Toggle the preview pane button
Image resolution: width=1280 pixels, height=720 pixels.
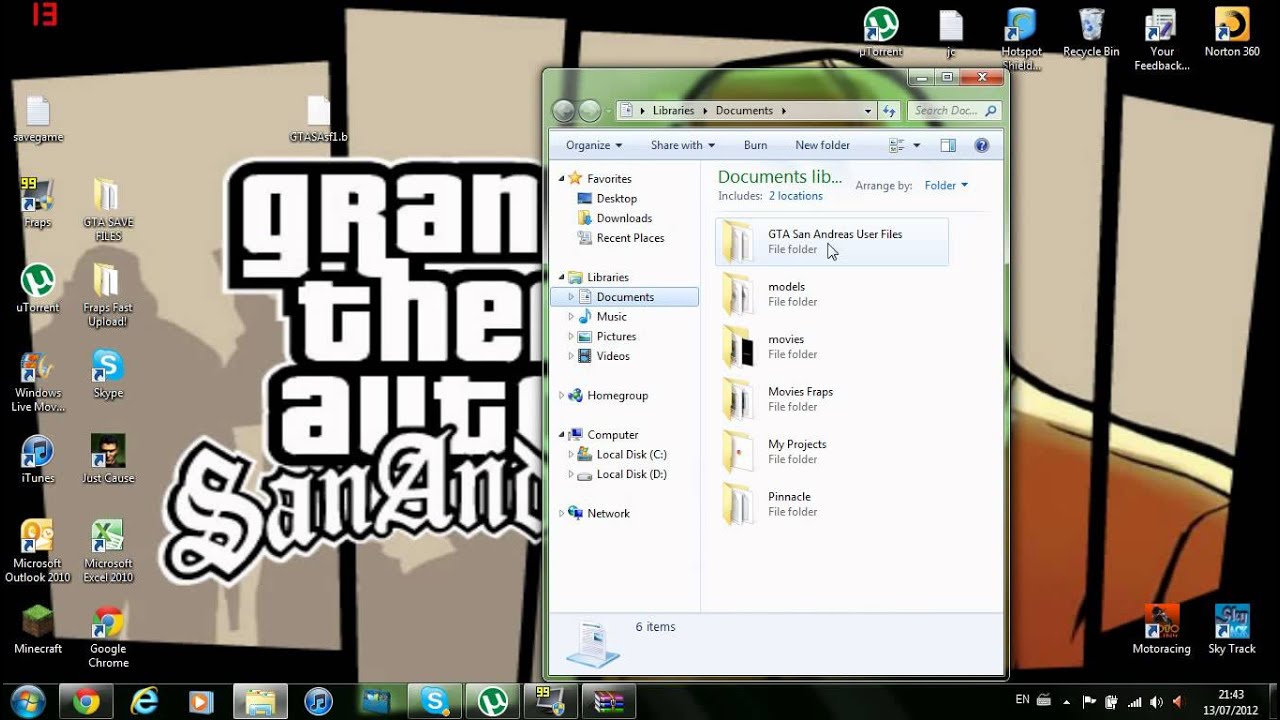coord(948,145)
